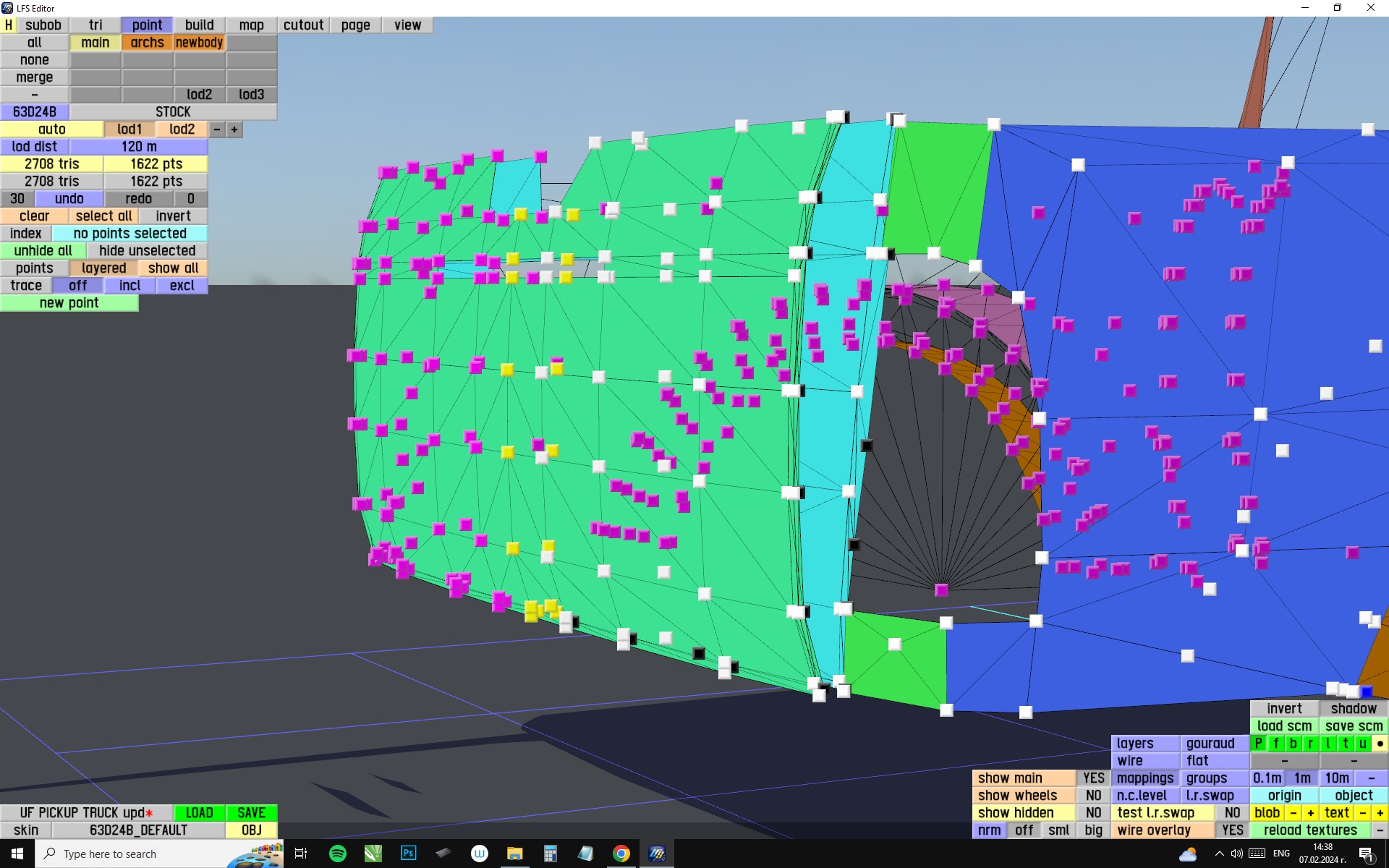Click the perspective 'P' view button
The width and height of the screenshot is (1389, 868).
point(1258,743)
